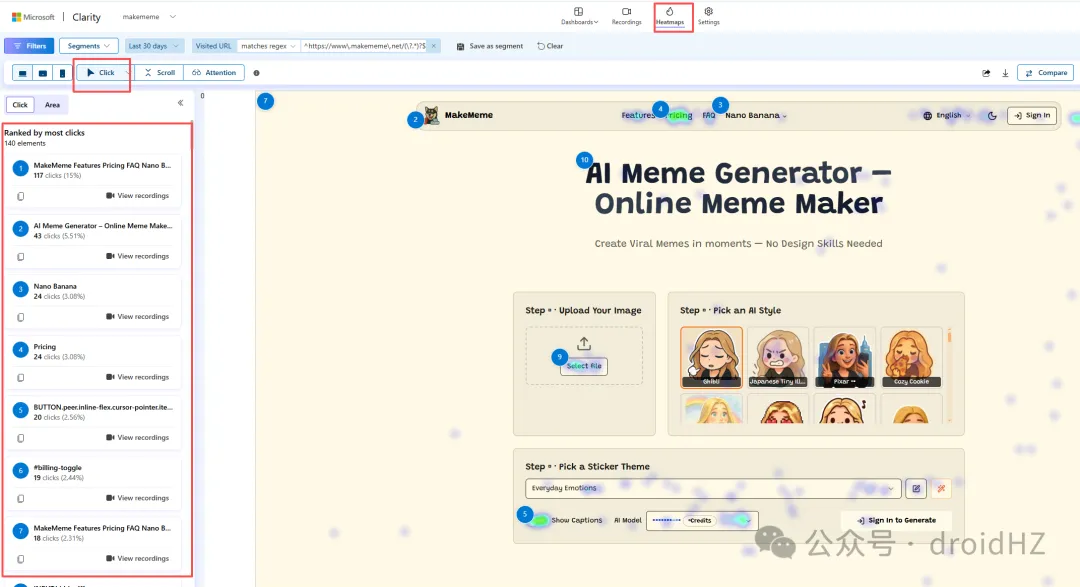Select the desktop device view icon
Image resolution: width=1080 pixels, height=587 pixels.
tap(23, 73)
